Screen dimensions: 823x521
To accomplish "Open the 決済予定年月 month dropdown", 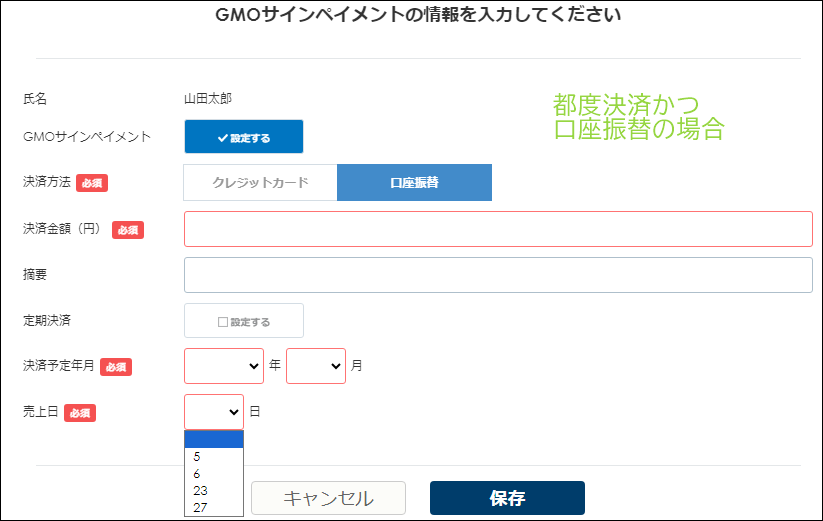I will pos(316,366).
